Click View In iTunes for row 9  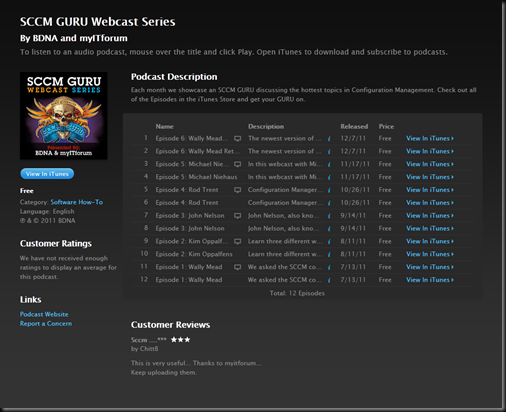pyautogui.click(x=430, y=241)
